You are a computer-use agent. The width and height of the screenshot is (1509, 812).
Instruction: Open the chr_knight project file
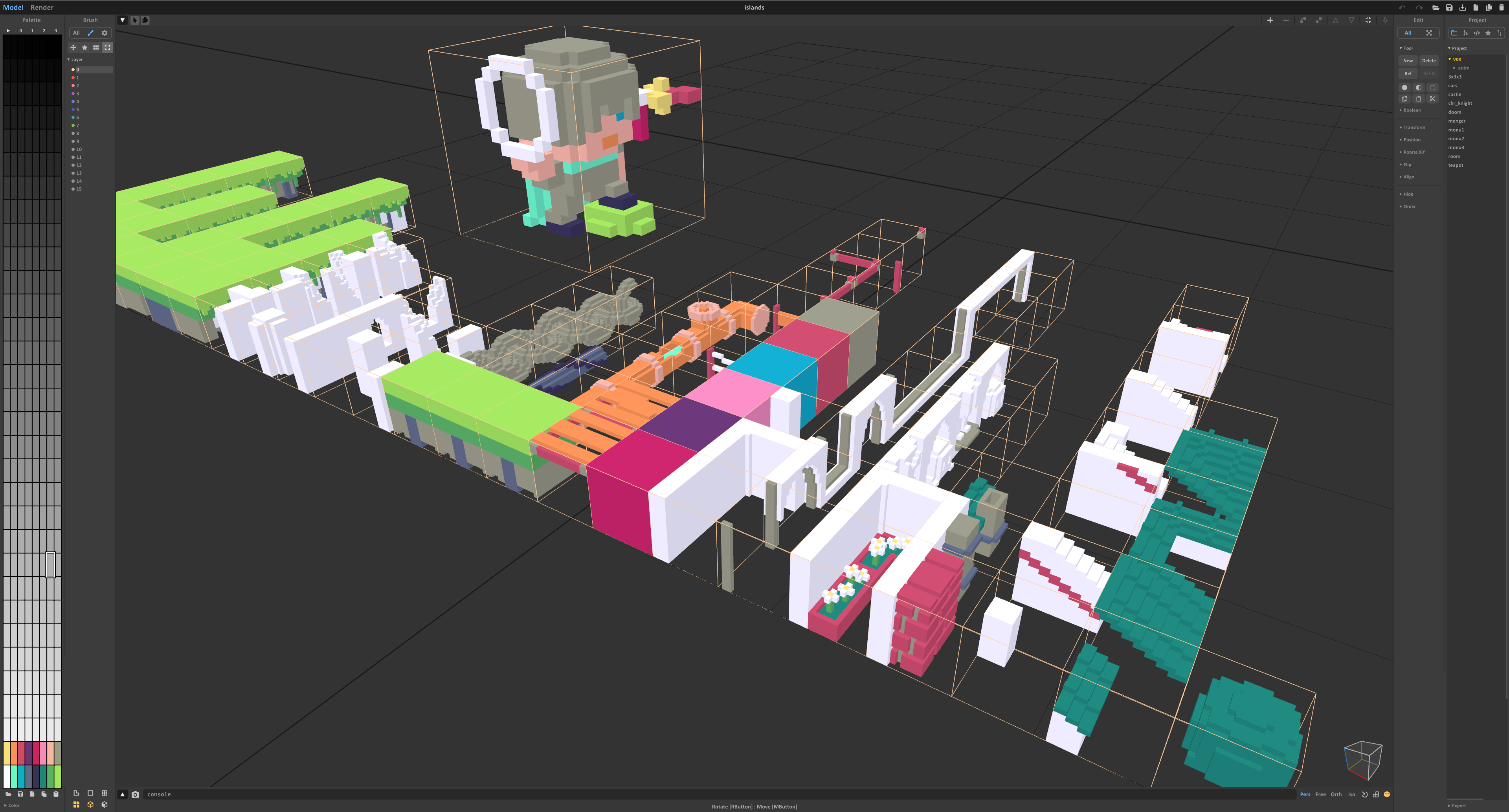[x=1460, y=103]
